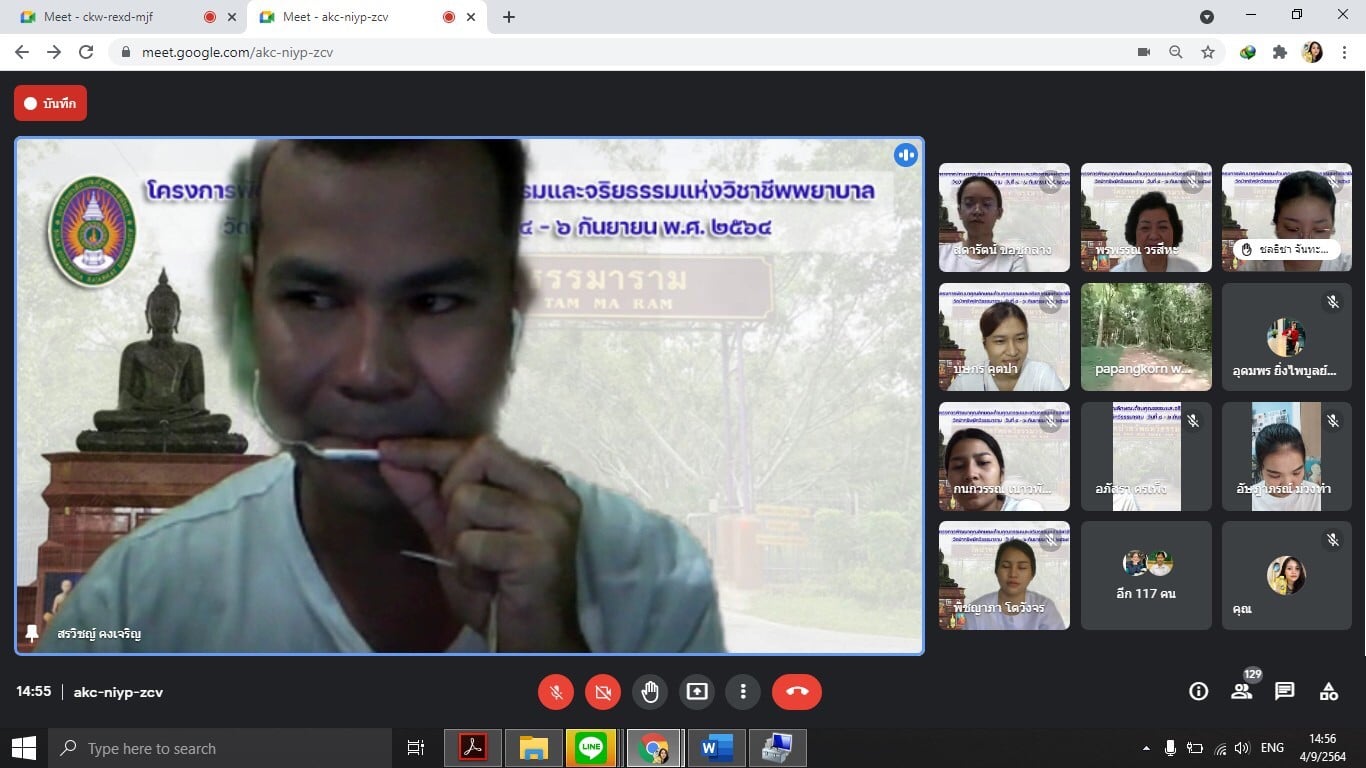
Task: Toggle the muted microphone button
Action: coord(555,692)
